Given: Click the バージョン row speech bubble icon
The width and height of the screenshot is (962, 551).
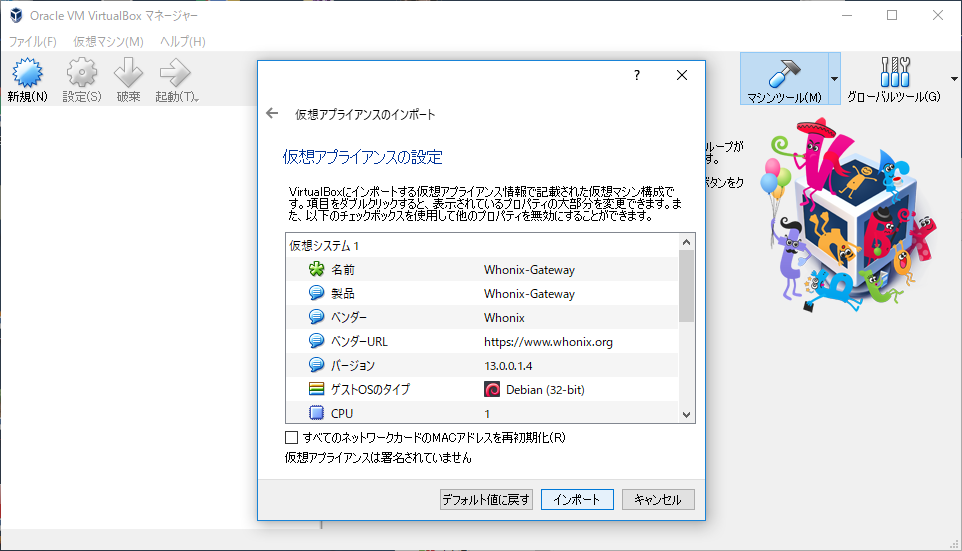Looking at the screenshot, I should tap(317, 364).
